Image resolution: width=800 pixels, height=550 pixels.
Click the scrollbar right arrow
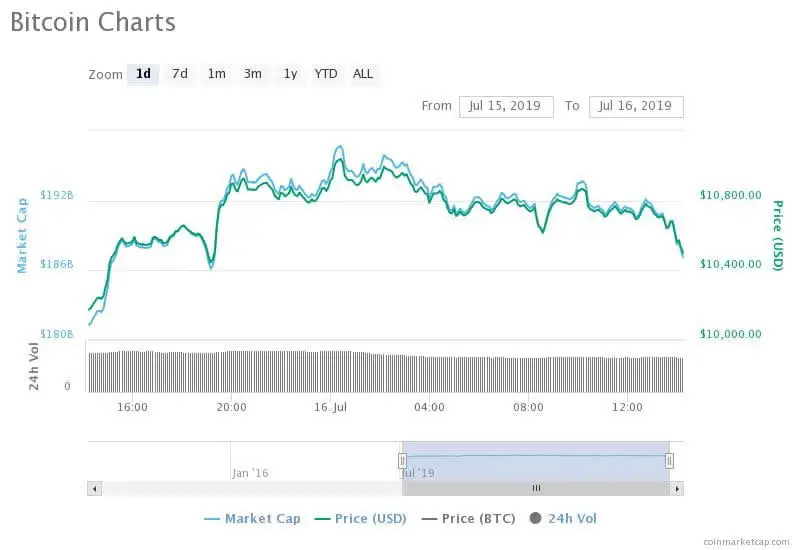(x=677, y=488)
